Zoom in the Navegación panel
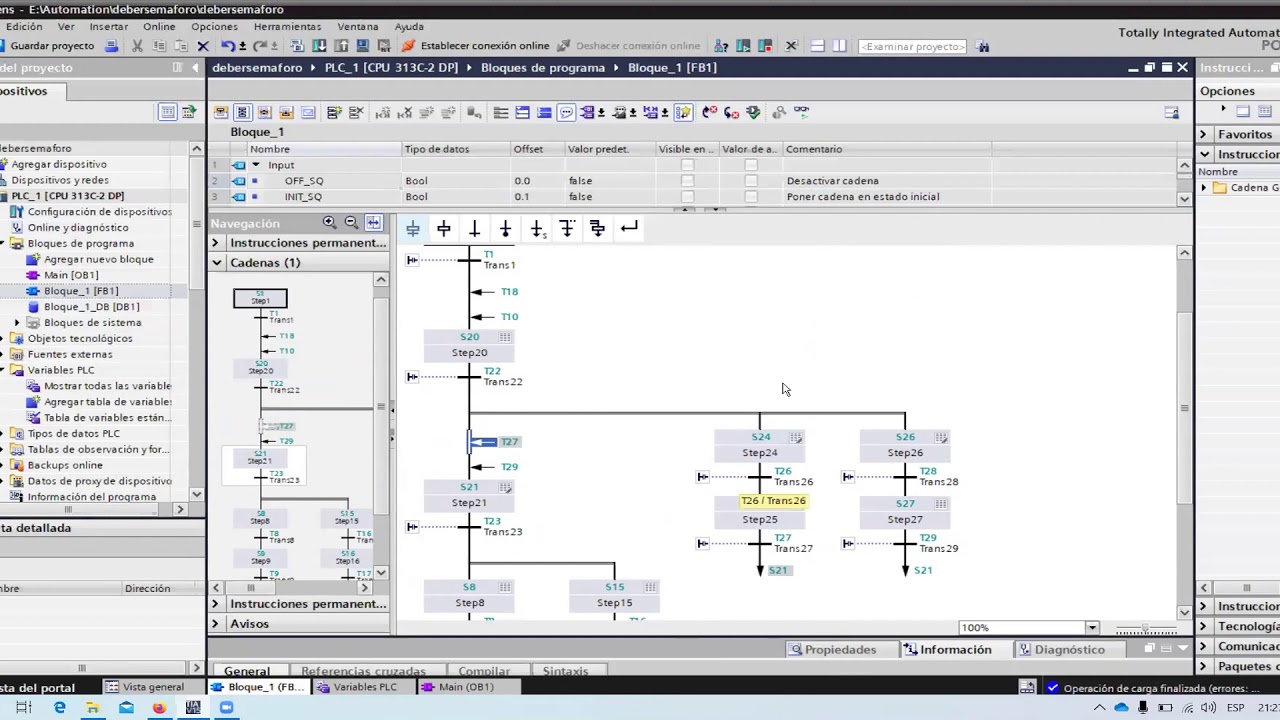The height and width of the screenshot is (720, 1280). pyautogui.click(x=329, y=223)
